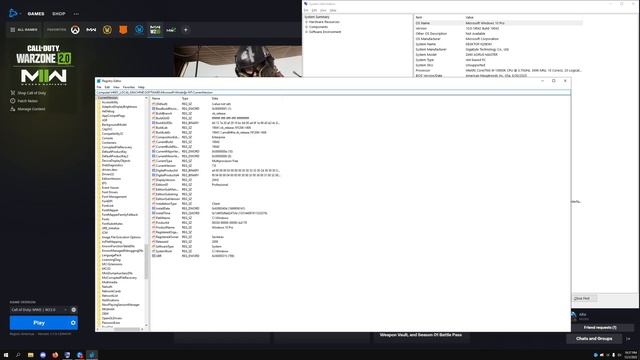The width and height of the screenshot is (640, 360).
Task: Select the Notifications registry key
Action: tap(111, 300)
